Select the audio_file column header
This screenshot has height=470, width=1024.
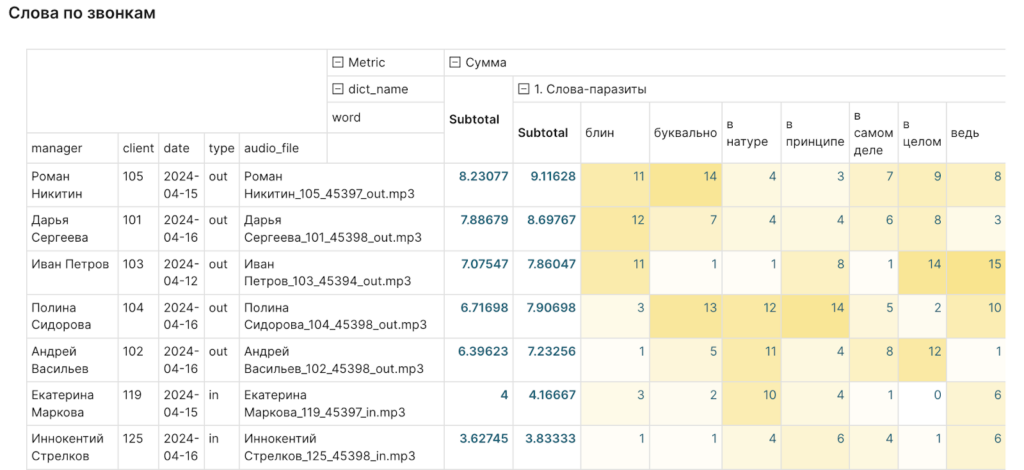coord(270,148)
